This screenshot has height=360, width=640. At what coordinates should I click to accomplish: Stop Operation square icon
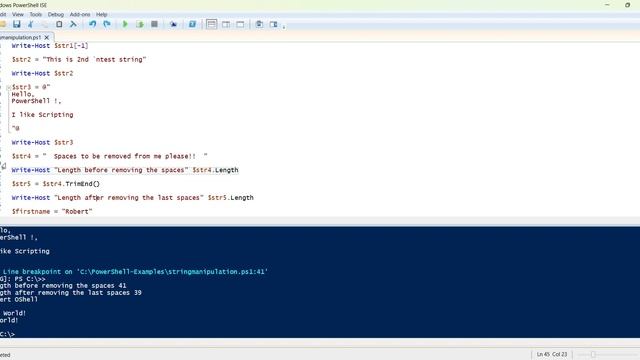click(154, 24)
